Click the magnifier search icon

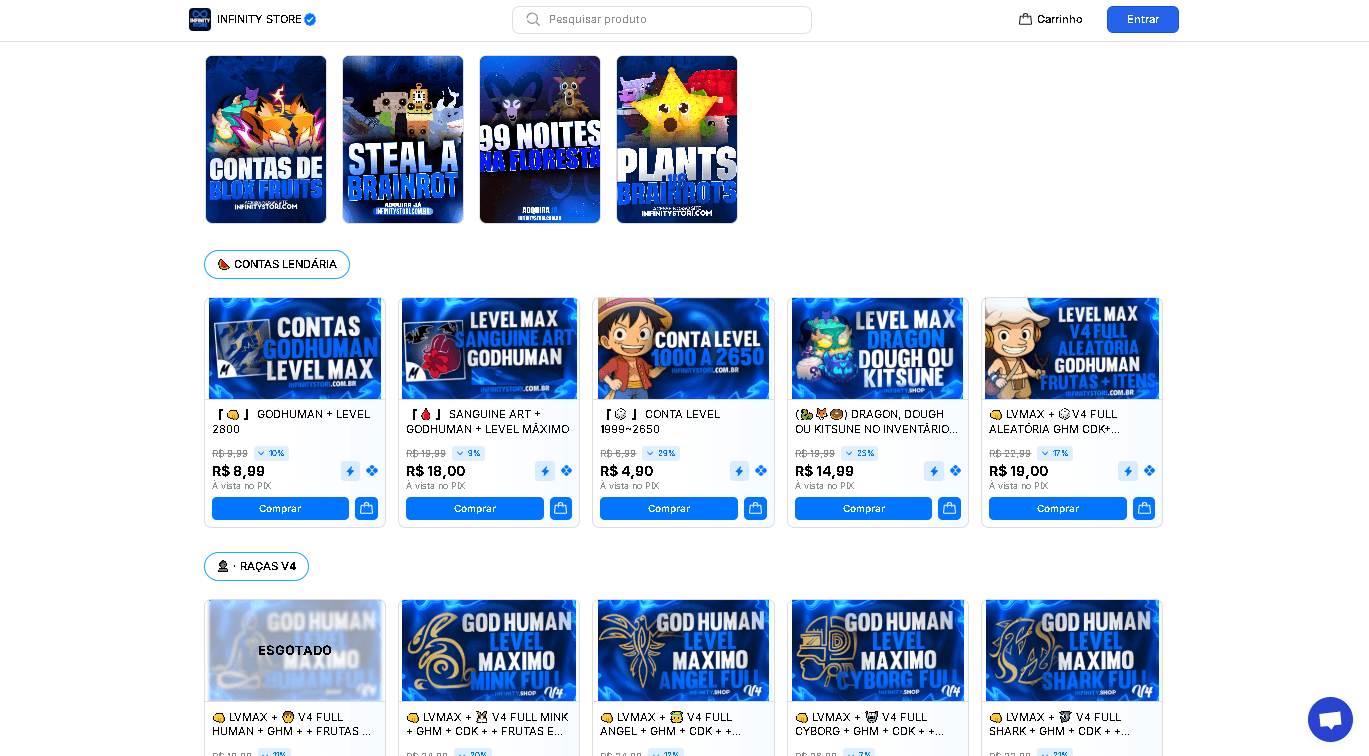click(533, 19)
